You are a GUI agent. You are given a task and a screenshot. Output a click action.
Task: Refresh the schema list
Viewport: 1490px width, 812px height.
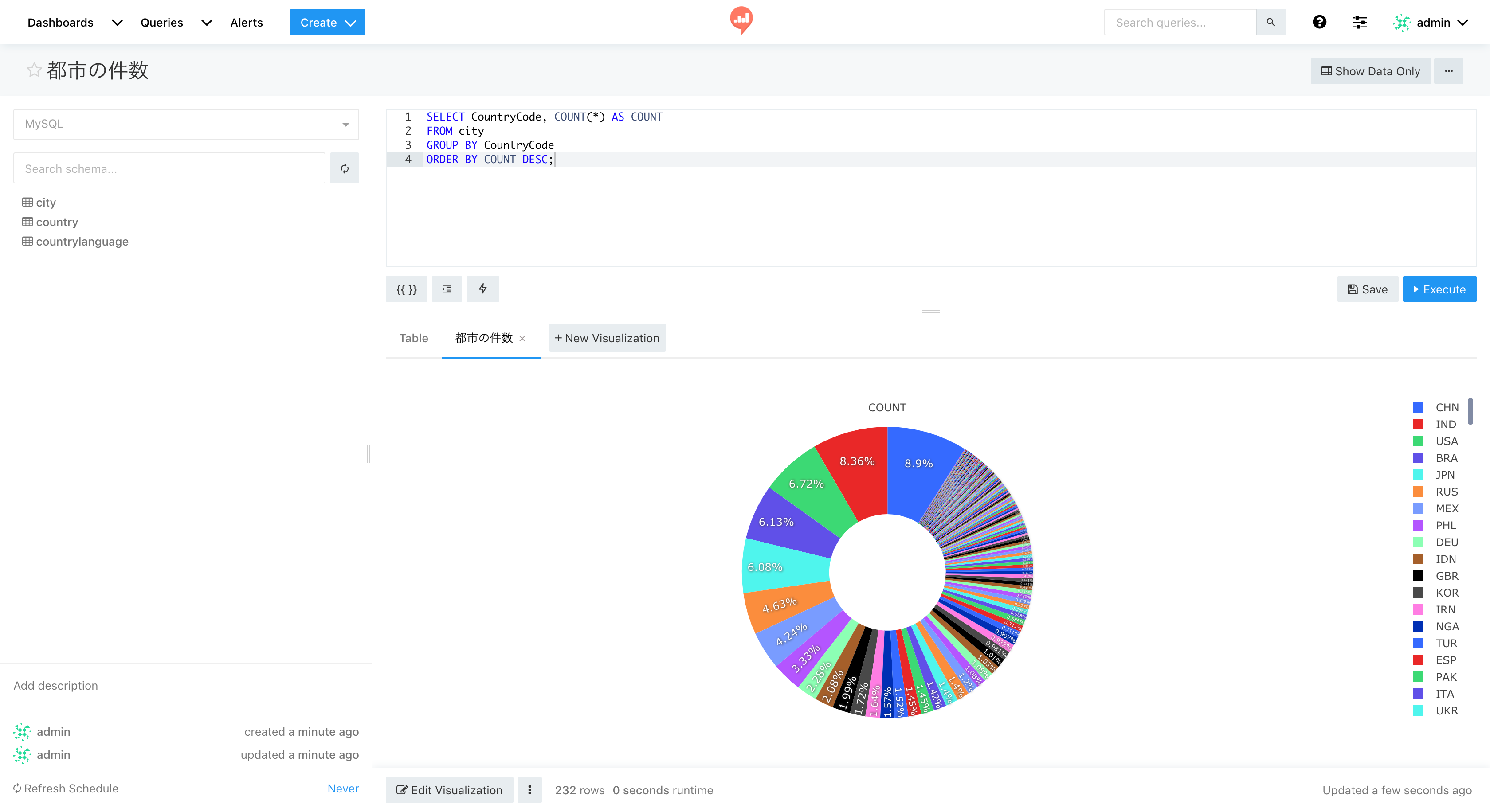pyautogui.click(x=344, y=168)
